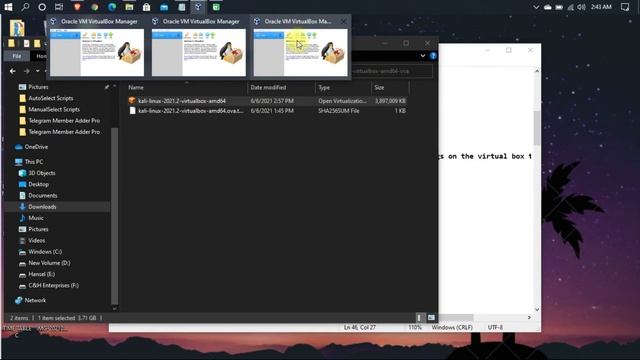The image size is (640, 360).
Task: Show hidden system tray icons
Action: pos(536,7)
